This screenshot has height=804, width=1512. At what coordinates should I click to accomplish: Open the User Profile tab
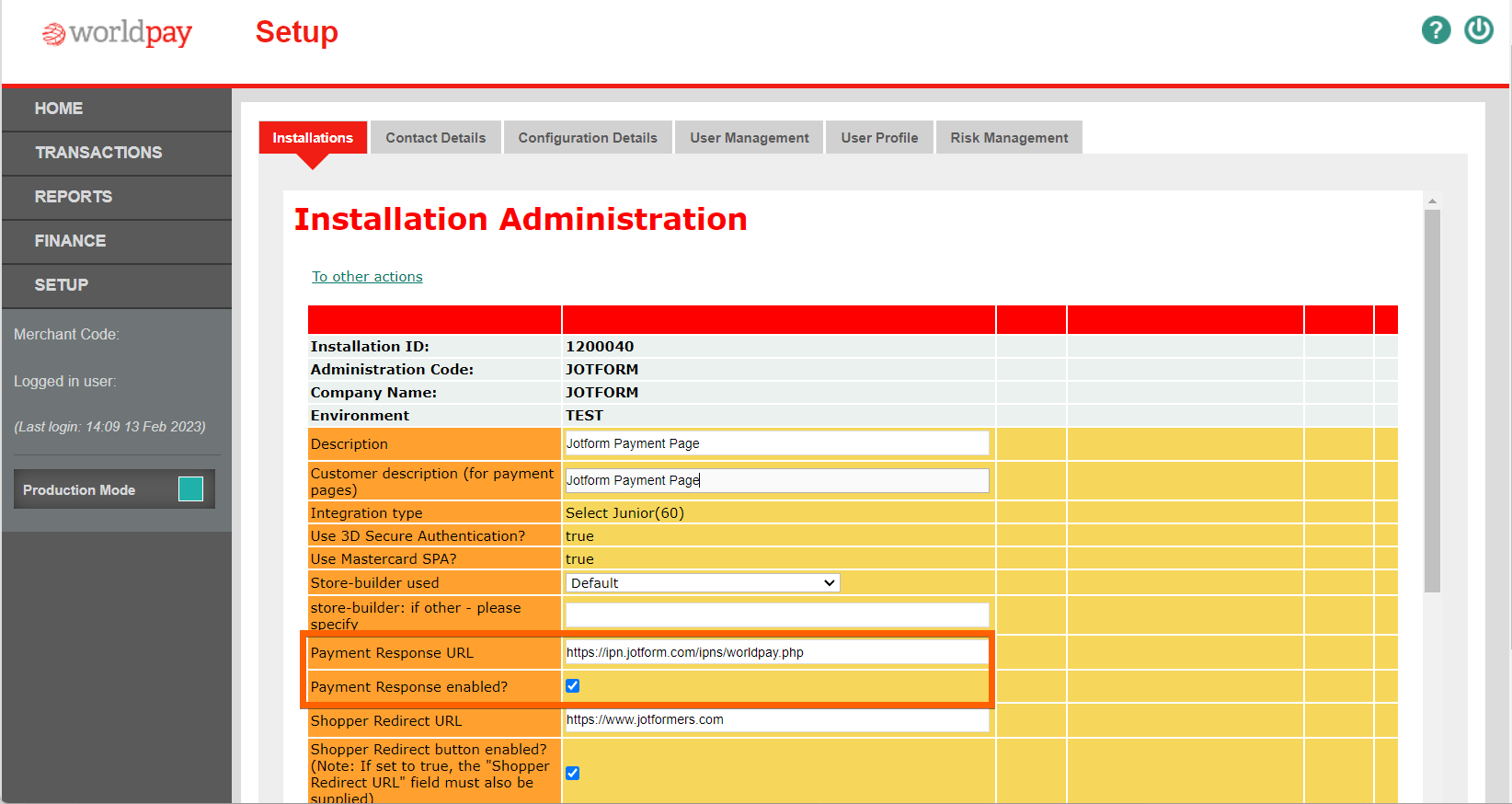click(879, 138)
